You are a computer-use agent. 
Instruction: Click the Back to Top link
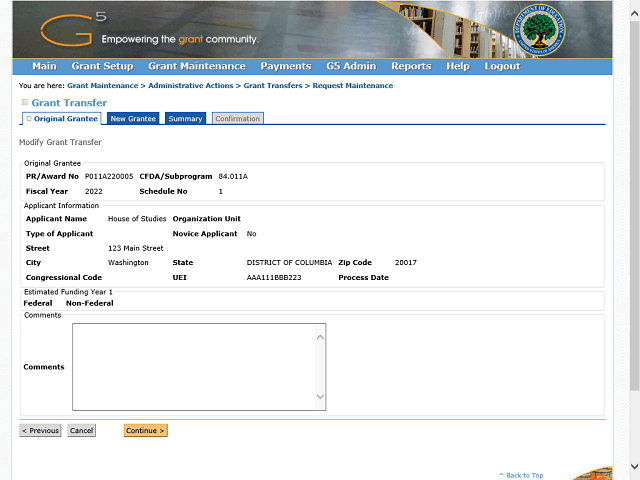521,475
